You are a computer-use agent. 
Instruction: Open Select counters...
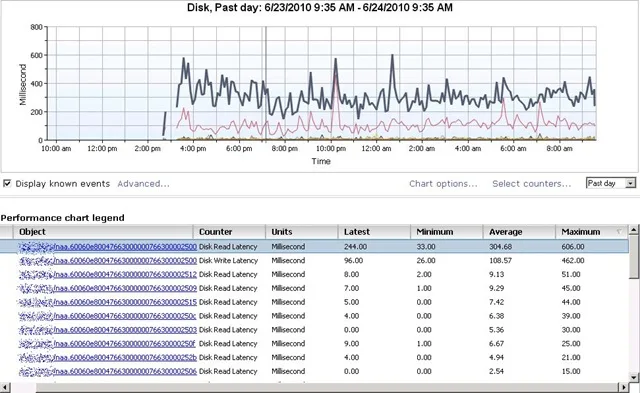click(x=531, y=184)
